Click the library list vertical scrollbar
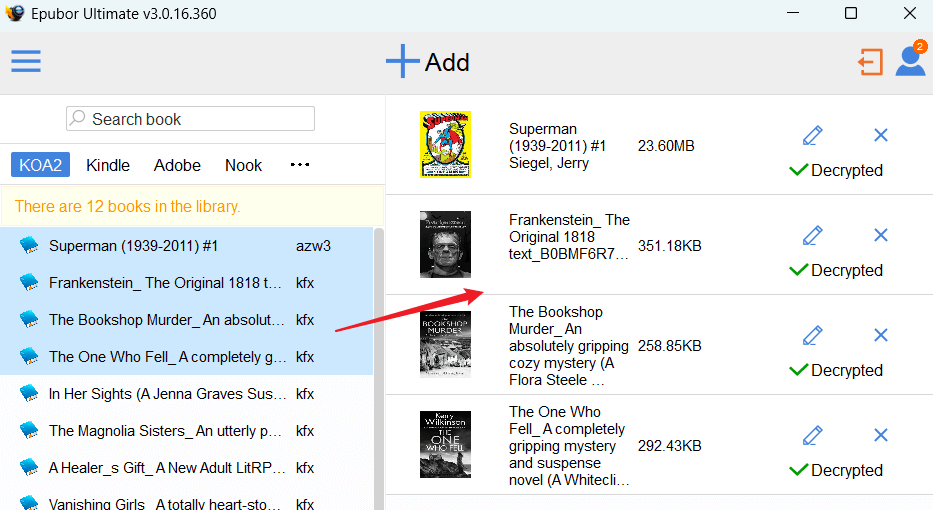933x510 pixels. [x=378, y=369]
